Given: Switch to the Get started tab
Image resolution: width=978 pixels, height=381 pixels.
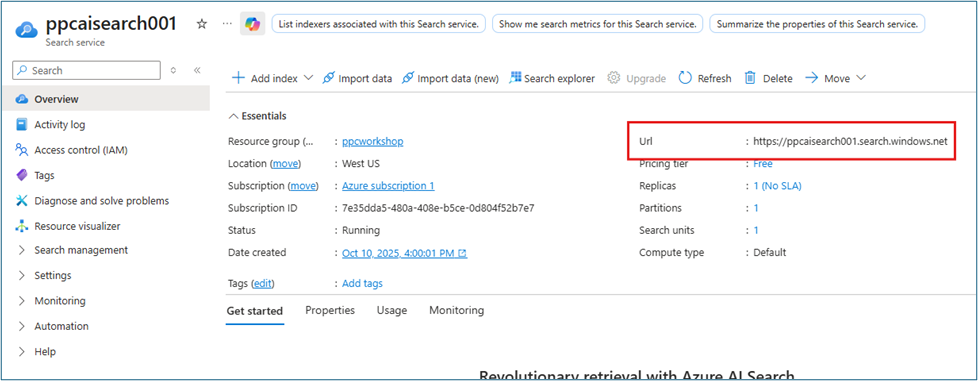Looking at the screenshot, I should point(254,311).
